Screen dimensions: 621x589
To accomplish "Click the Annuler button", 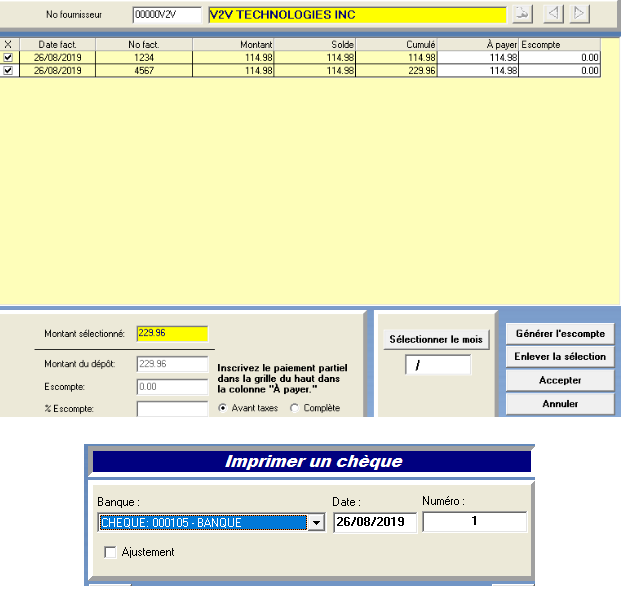I will click(x=560, y=404).
